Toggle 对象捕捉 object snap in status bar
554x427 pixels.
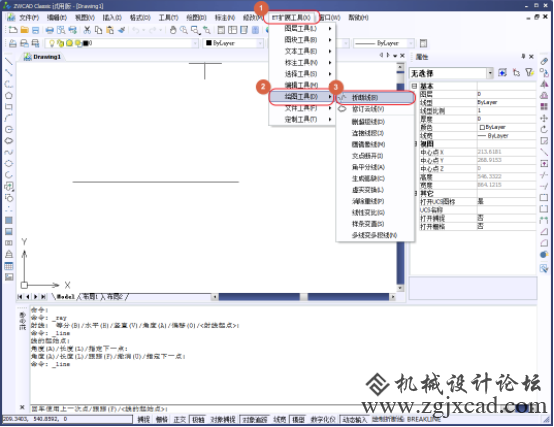[x=223, y=420]
